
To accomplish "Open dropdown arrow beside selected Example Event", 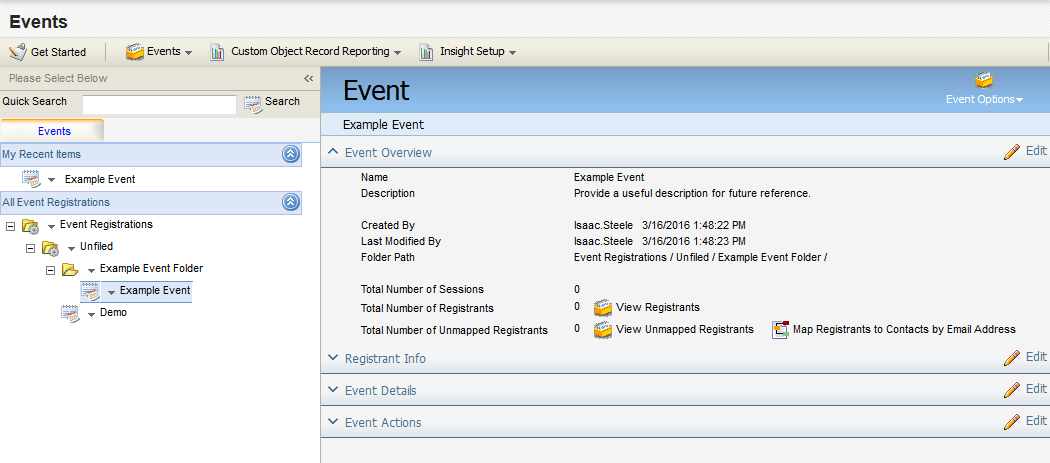I will click(x=111, y=292).
